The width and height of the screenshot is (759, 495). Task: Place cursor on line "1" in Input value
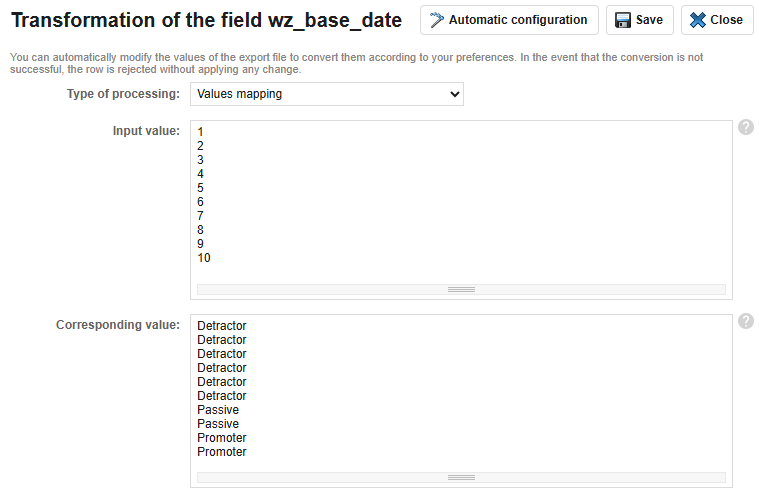pyautogui.click(x=201, y=132)
